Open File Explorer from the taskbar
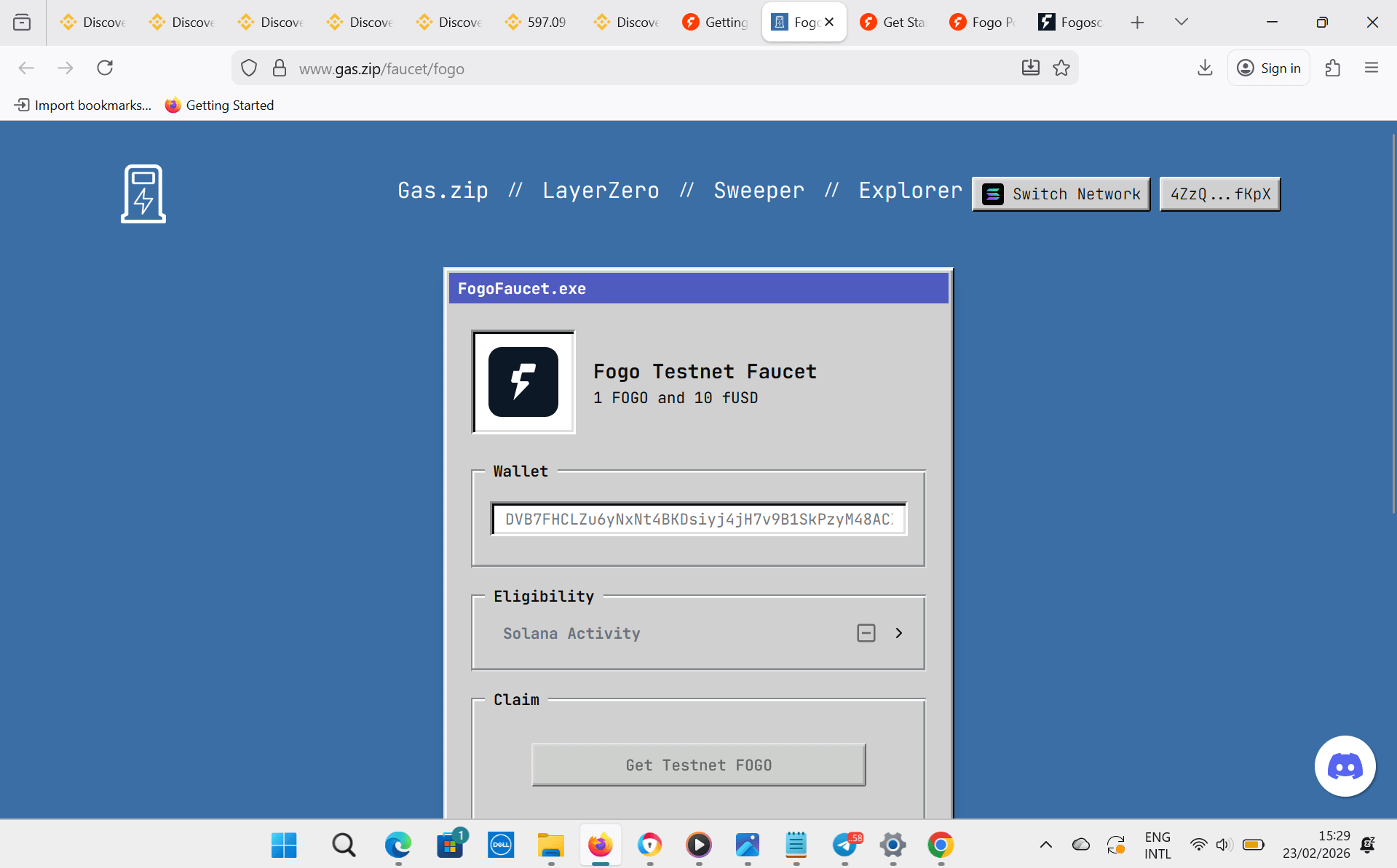 pos(551,845)
